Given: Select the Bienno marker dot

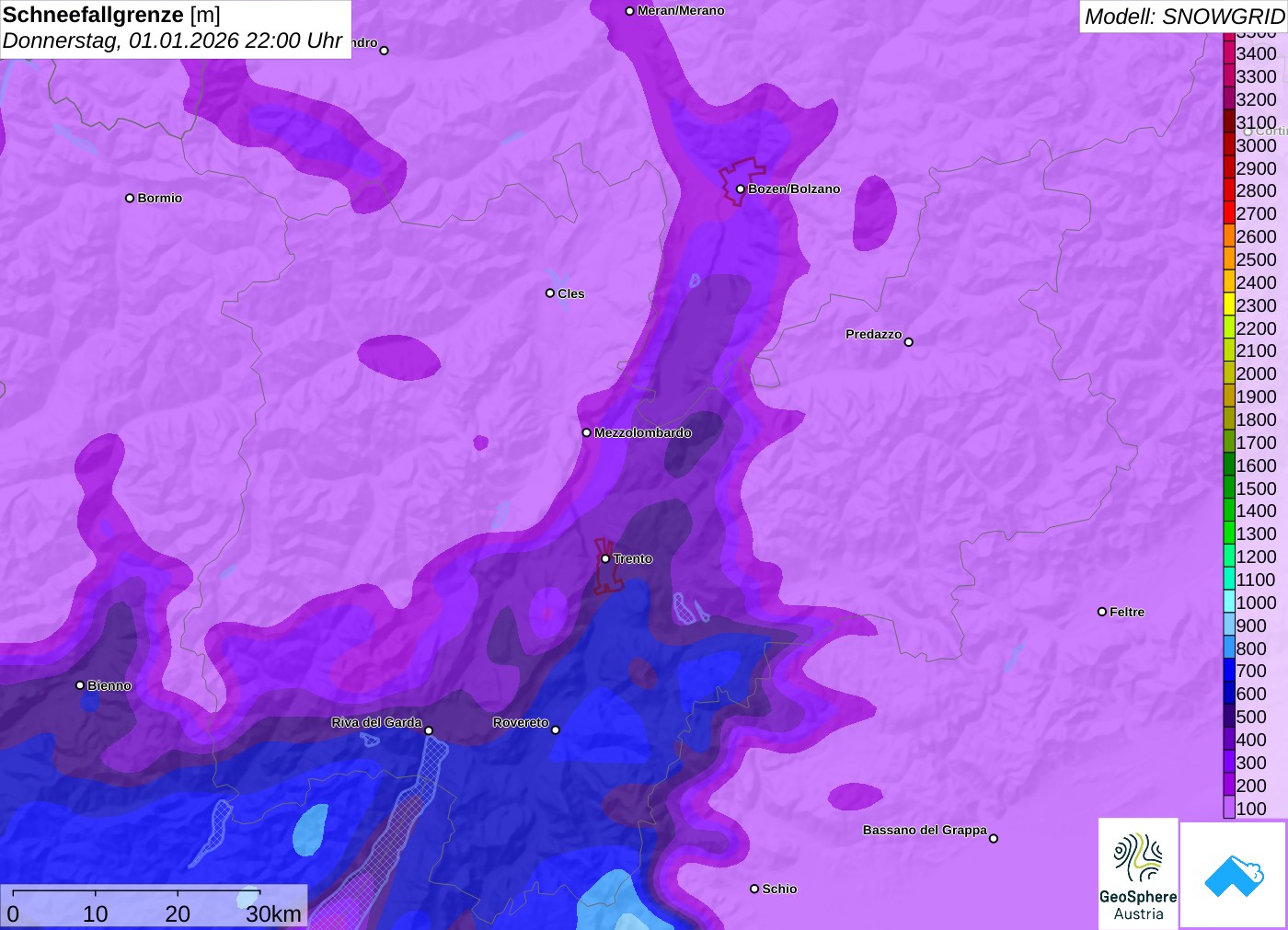Looking at the screenshot, I should [x=80, y=685].
